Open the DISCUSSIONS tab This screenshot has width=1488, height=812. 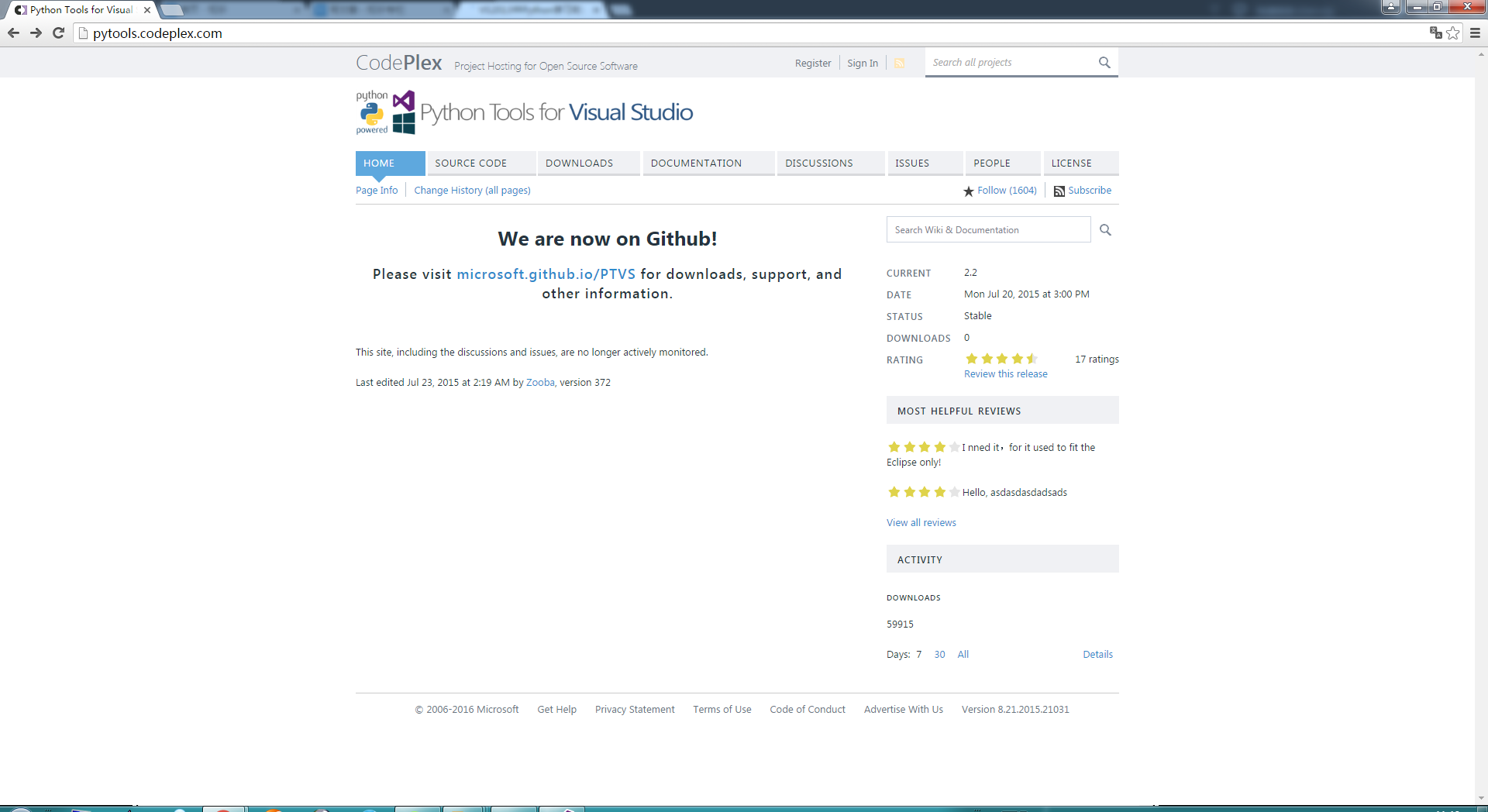click(x=831, y=163)
